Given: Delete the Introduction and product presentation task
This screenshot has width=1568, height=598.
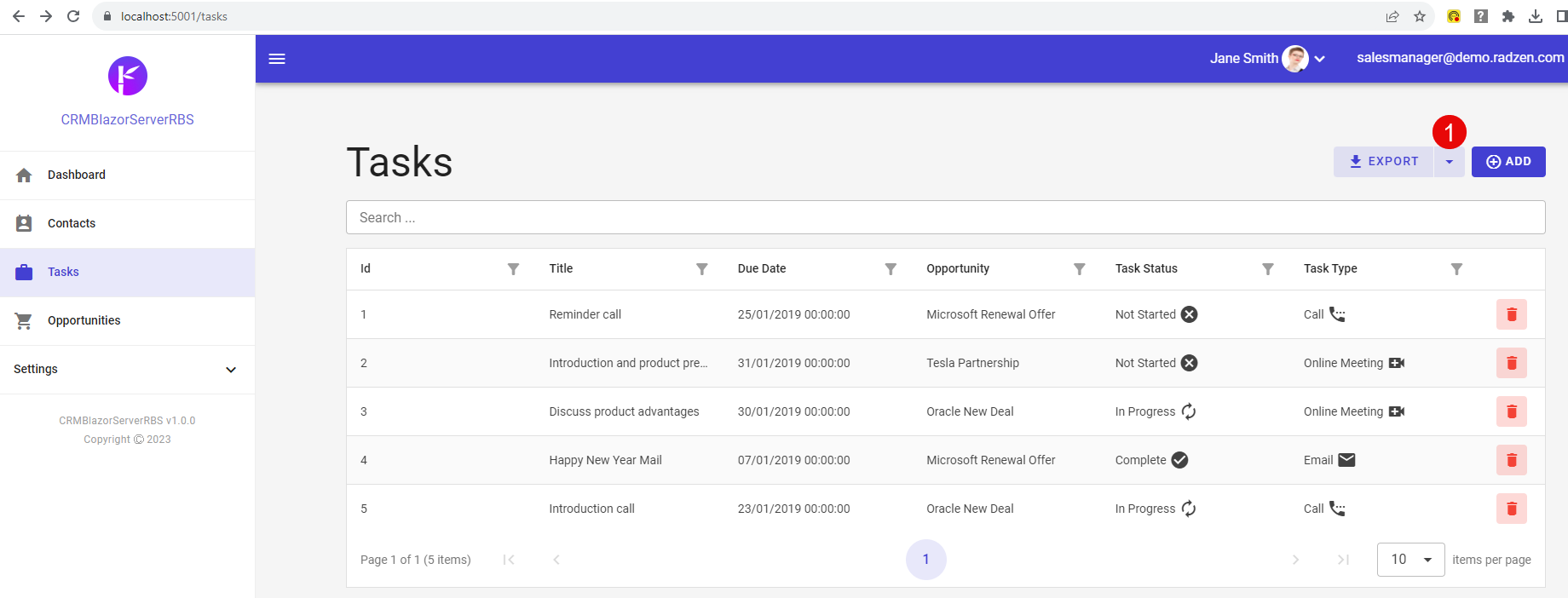Looking at the screenshot, I should tap(1512, 363).
